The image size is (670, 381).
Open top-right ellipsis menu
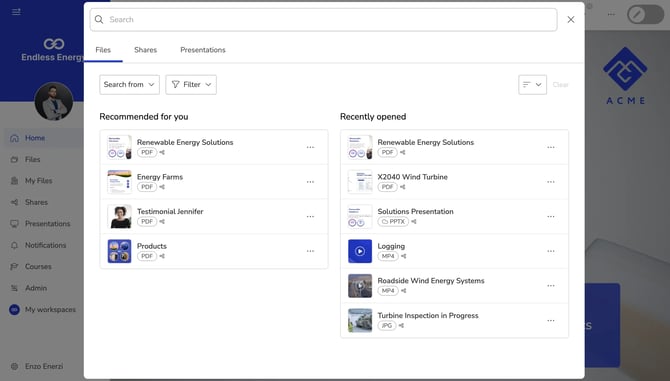pos(611,15)
